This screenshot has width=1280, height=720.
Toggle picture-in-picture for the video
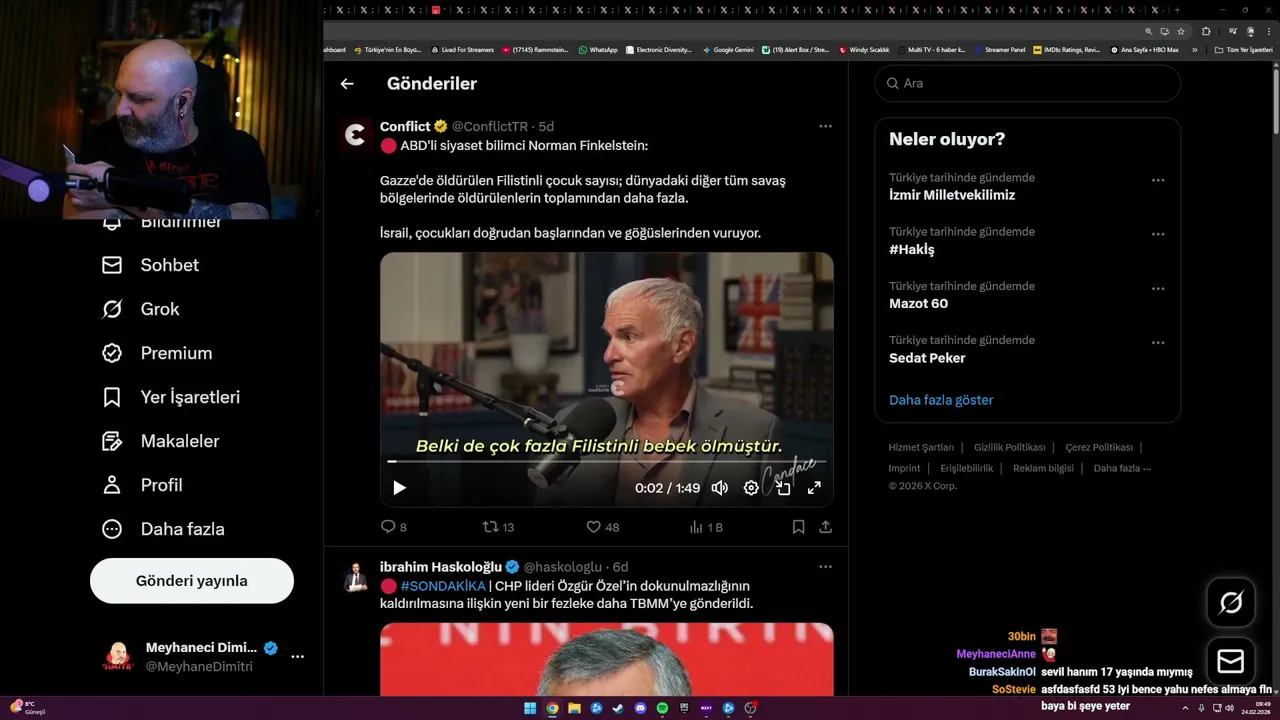coord(783,488)
